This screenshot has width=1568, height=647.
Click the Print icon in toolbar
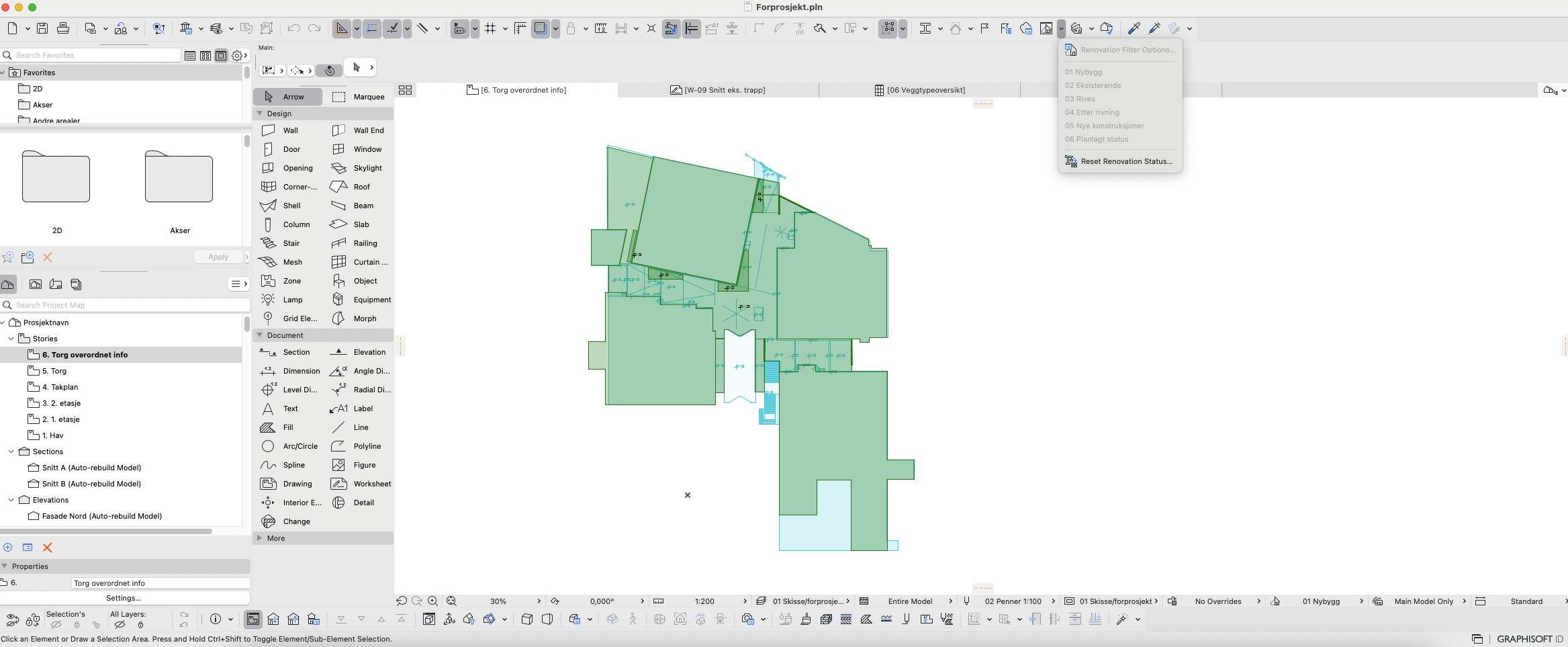tap(63, 28)
